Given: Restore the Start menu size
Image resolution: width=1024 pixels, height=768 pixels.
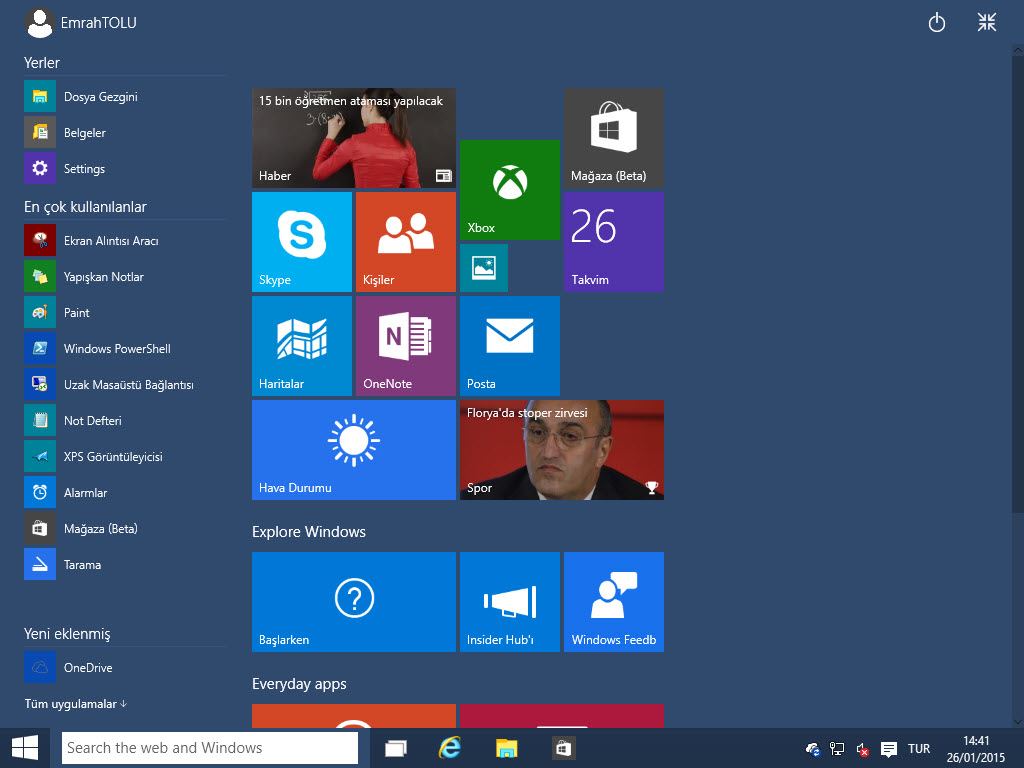Looking at the screenshot, I should pyautogui.click(x=987, y=22).
